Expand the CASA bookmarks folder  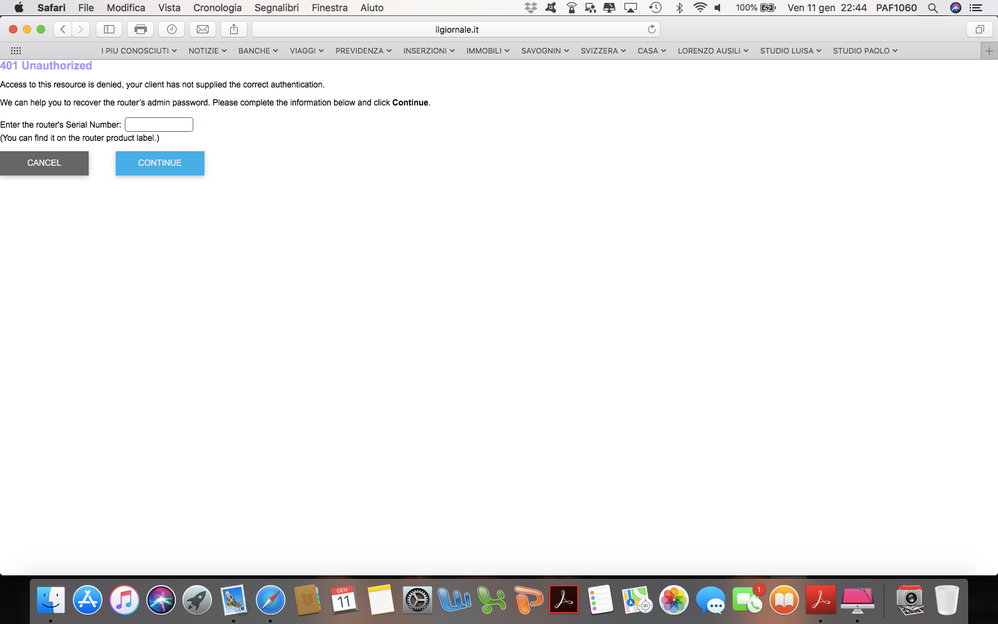pyautogui.click(x=652, y=51)
